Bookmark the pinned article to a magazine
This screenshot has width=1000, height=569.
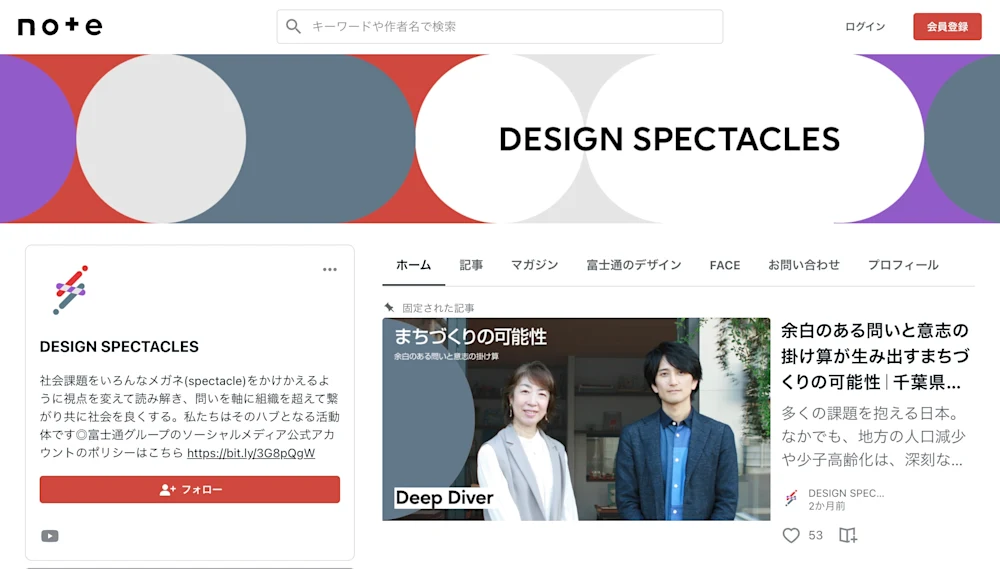tap(848, 535)
